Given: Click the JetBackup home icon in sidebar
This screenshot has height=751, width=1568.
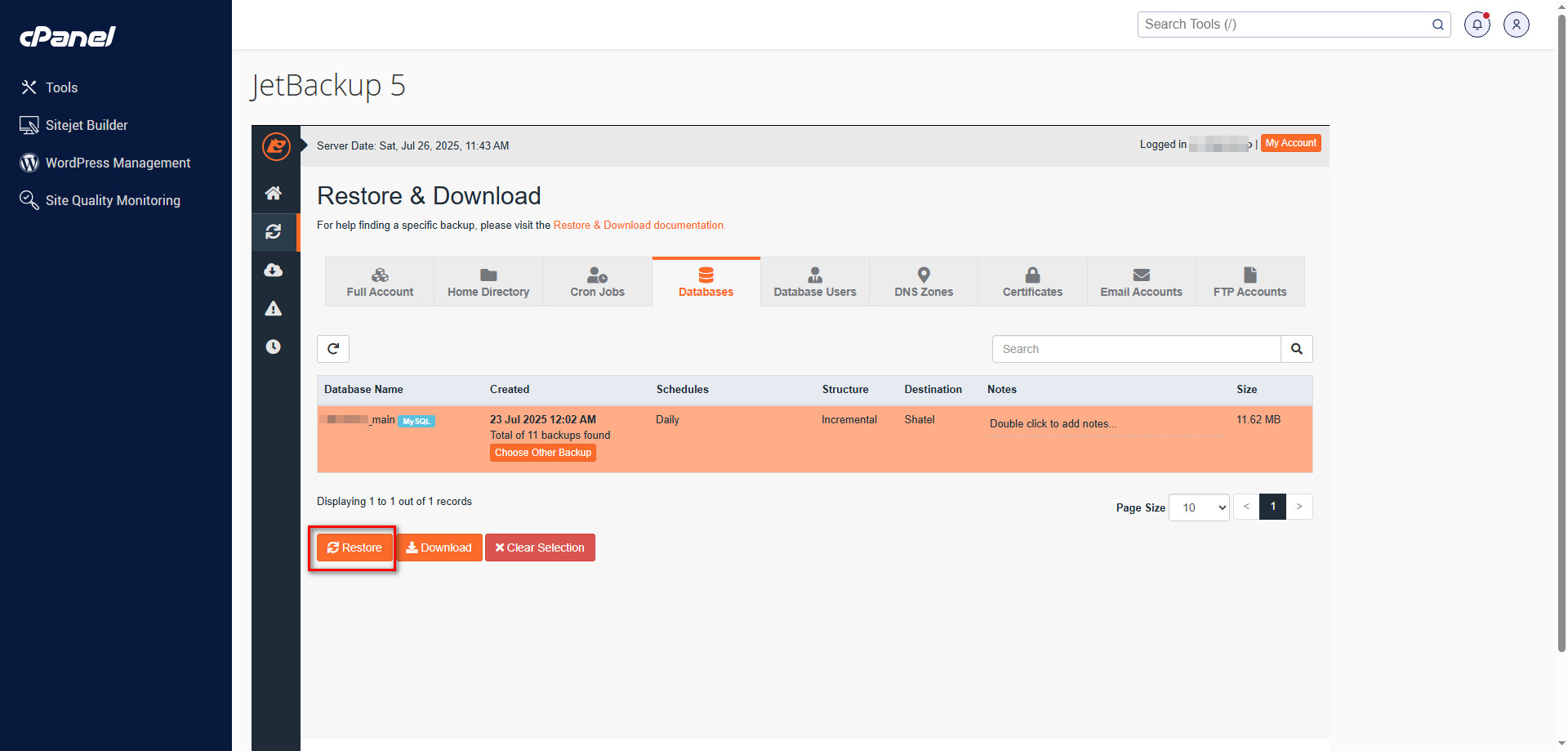Looking at the screenshot, I should (x=274, y=193).
